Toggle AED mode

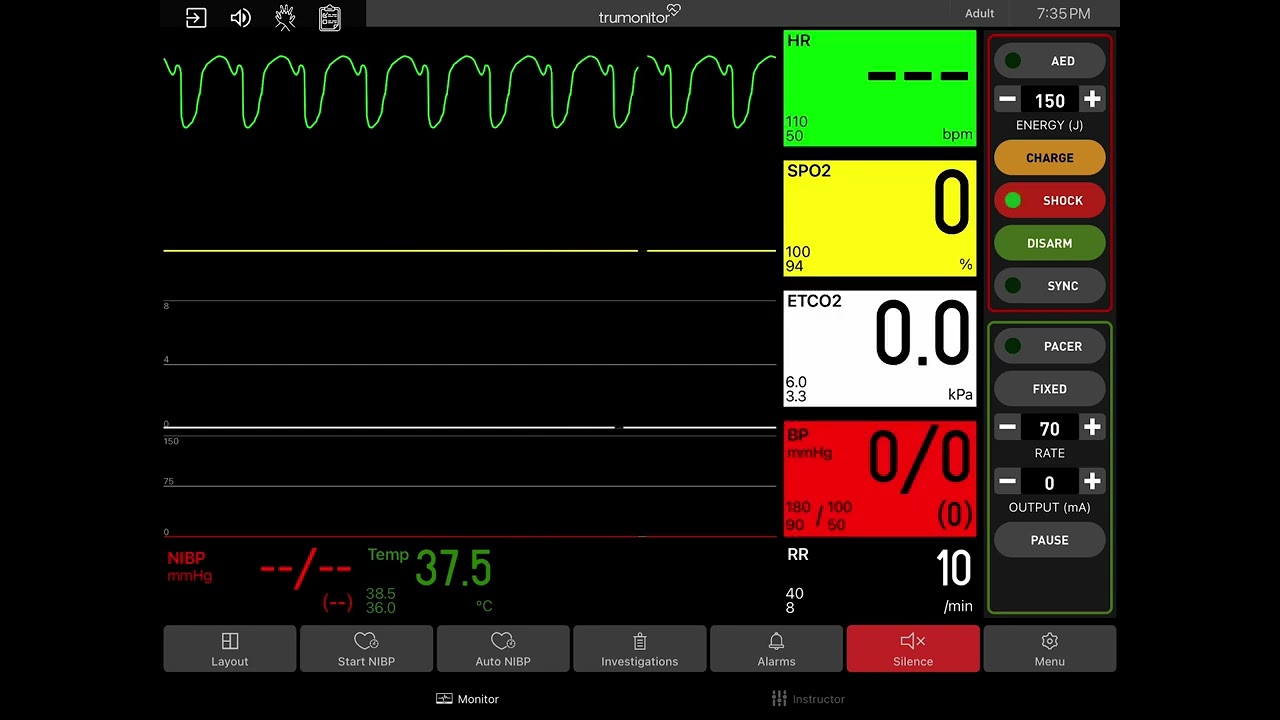(x=1050, y=61)
